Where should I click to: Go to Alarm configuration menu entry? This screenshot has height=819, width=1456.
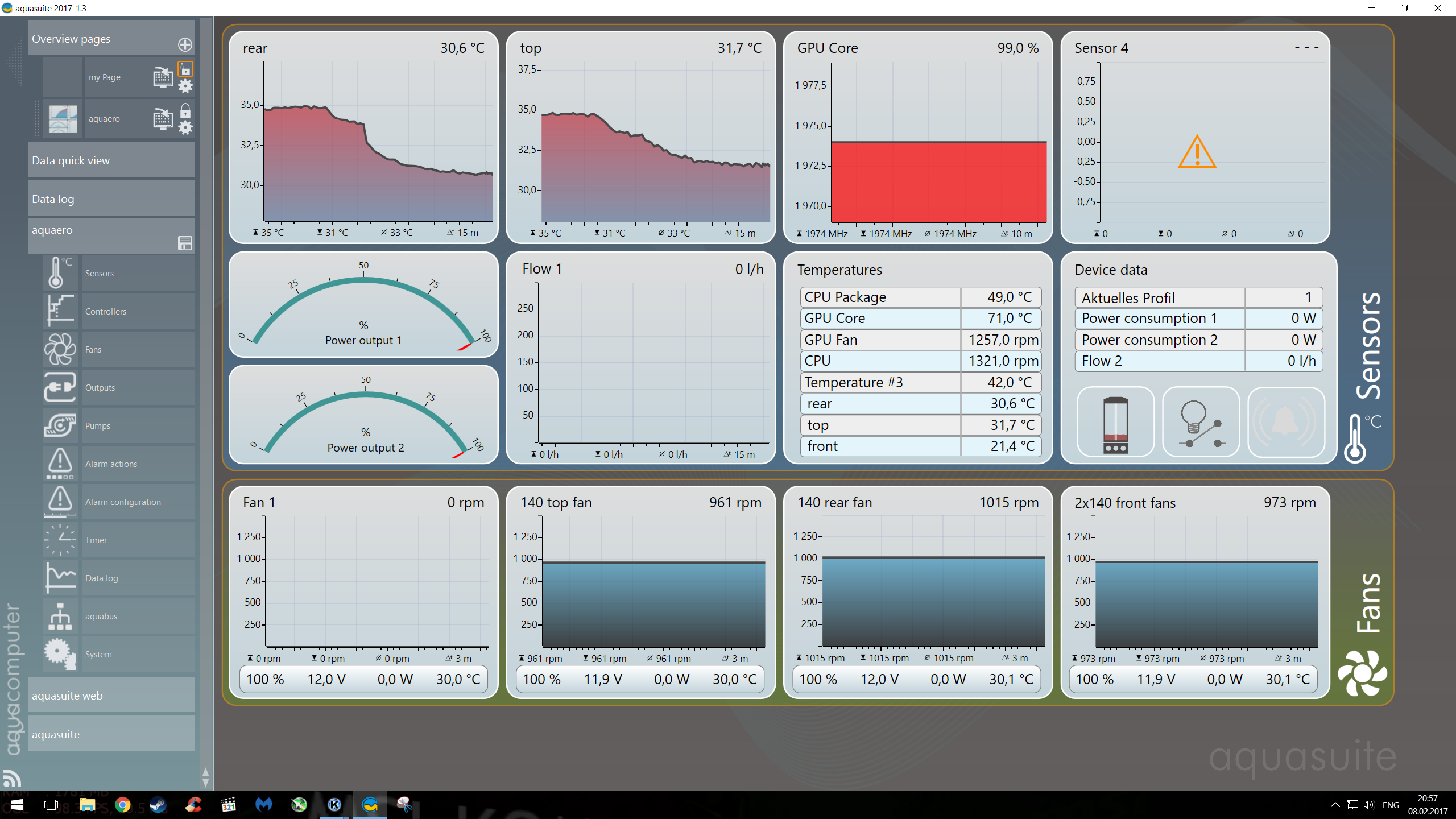tap(138, 502)
